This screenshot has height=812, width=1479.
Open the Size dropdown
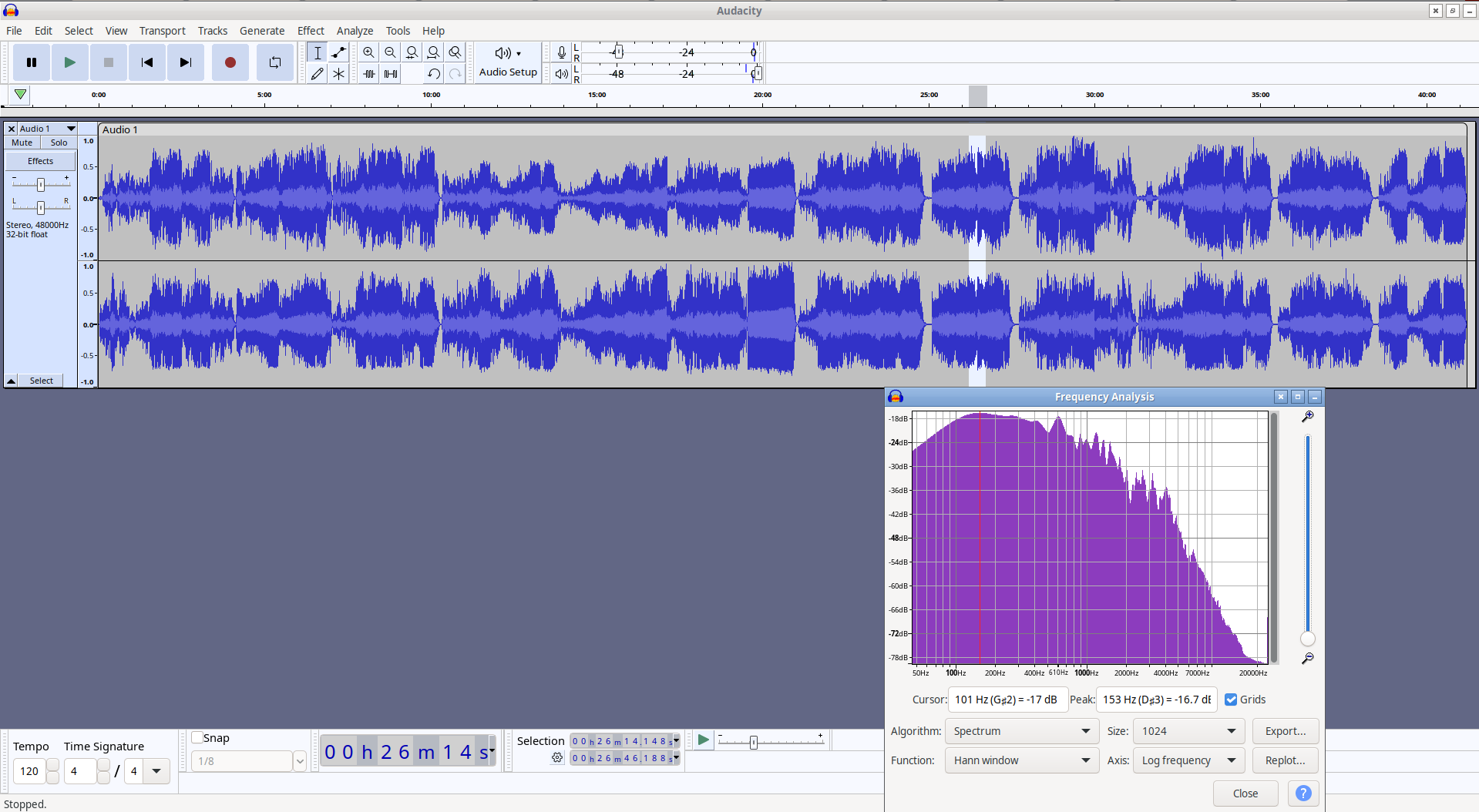[1188, 731]
